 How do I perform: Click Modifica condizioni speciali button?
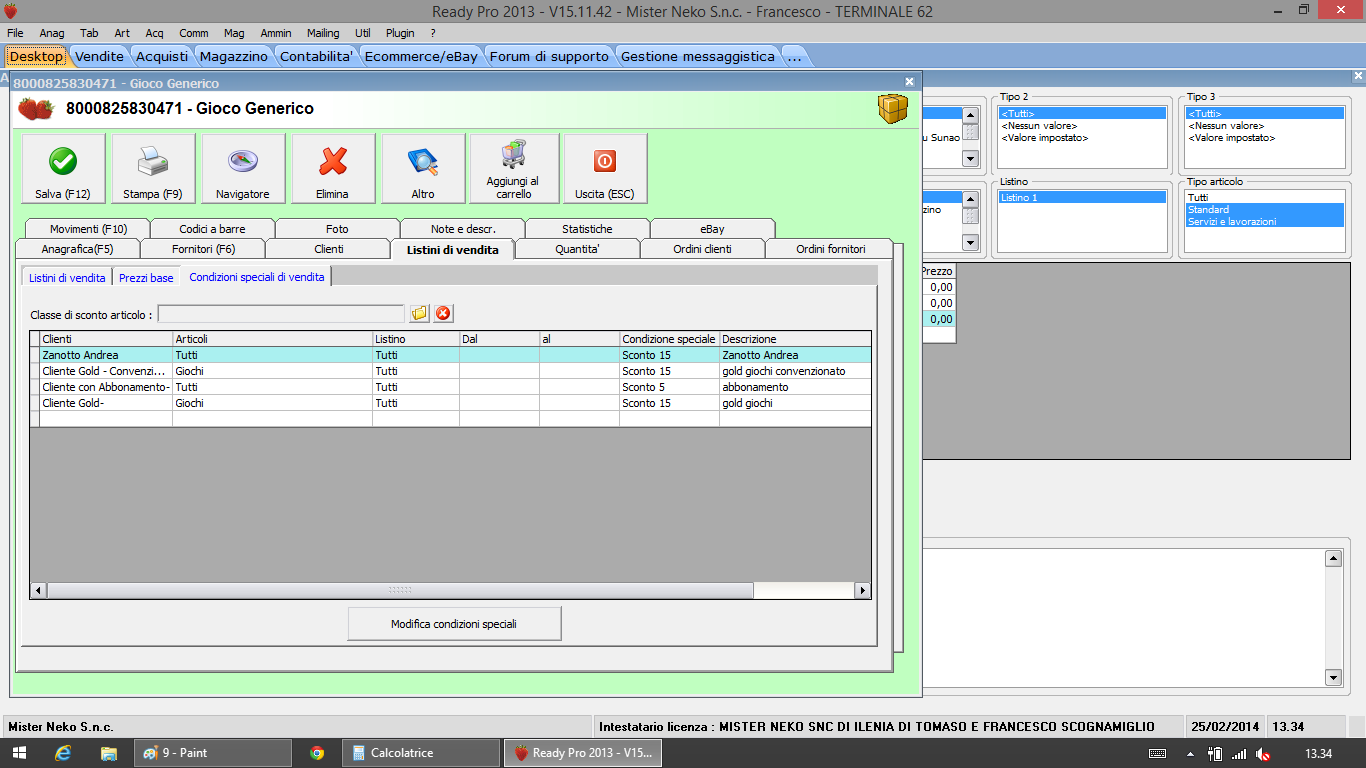click(x=454, y=624)
